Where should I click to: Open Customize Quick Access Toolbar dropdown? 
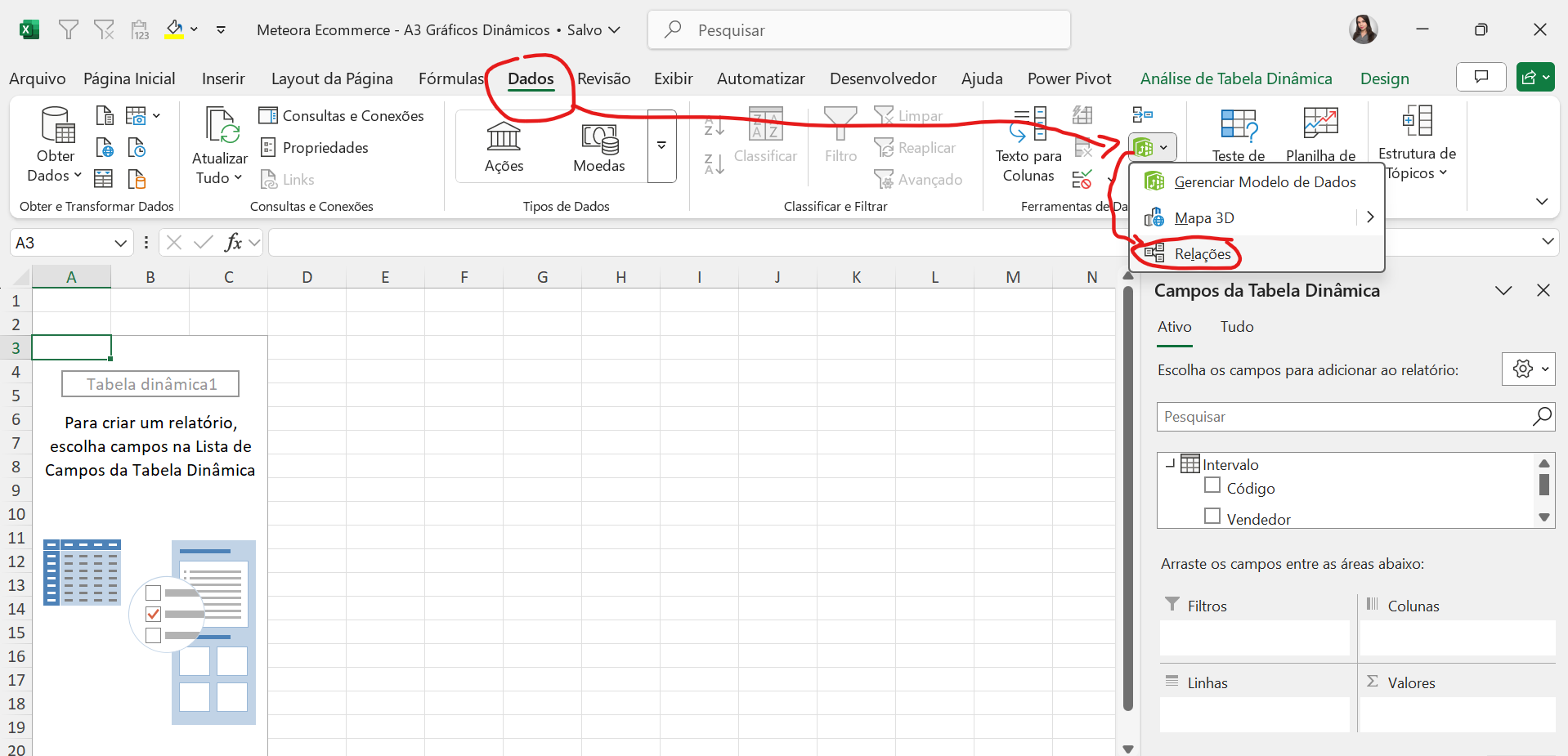221,29
